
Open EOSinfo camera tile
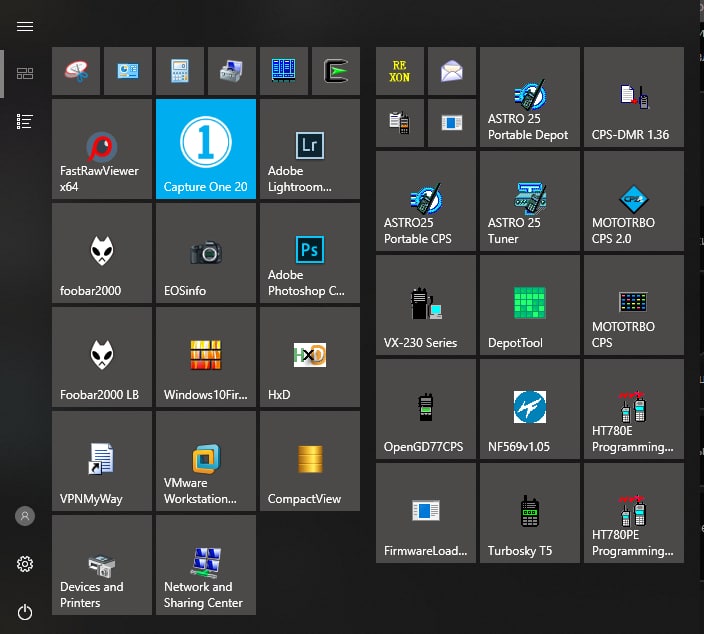(x=206, y=253)
